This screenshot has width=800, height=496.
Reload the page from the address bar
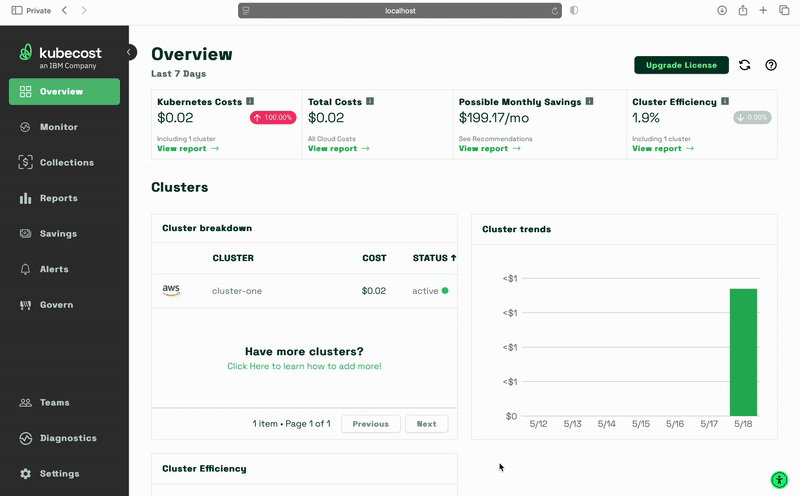tap(555, 11)
